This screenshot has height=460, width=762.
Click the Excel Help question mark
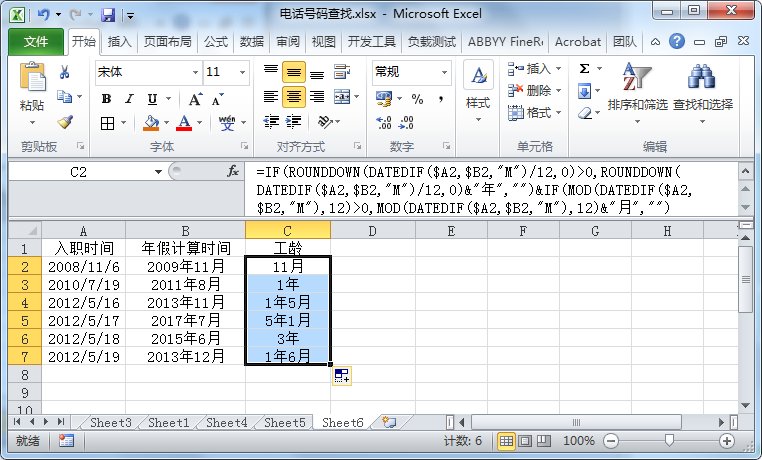coord(676,41)
